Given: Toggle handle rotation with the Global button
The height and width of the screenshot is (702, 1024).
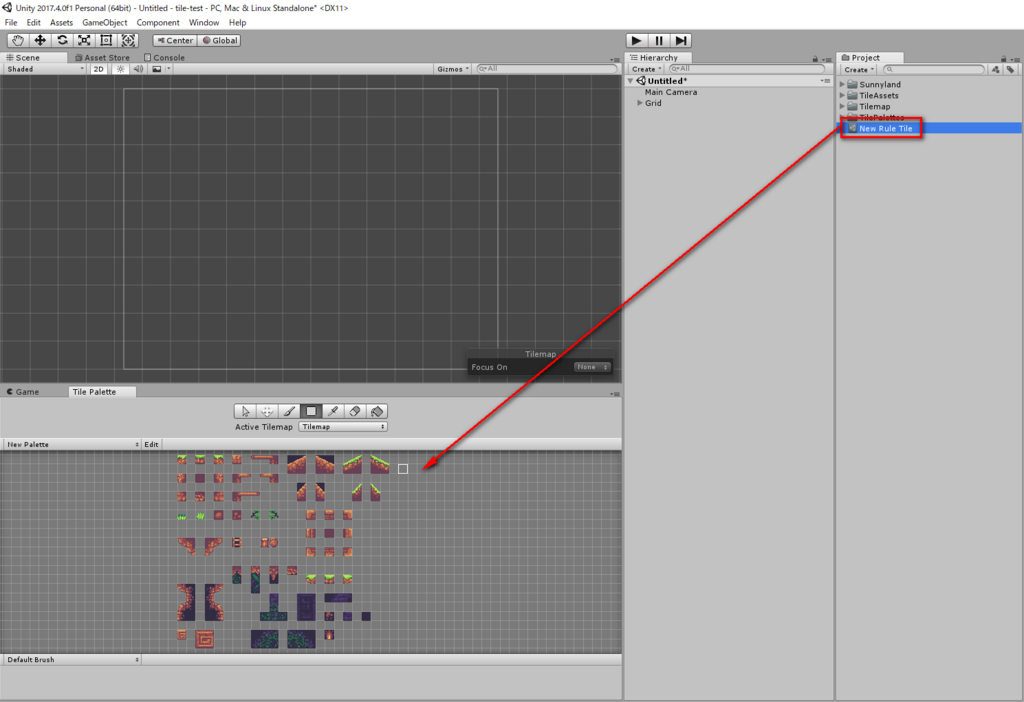Looking at the screenshot, I should [x=219, y=40].
